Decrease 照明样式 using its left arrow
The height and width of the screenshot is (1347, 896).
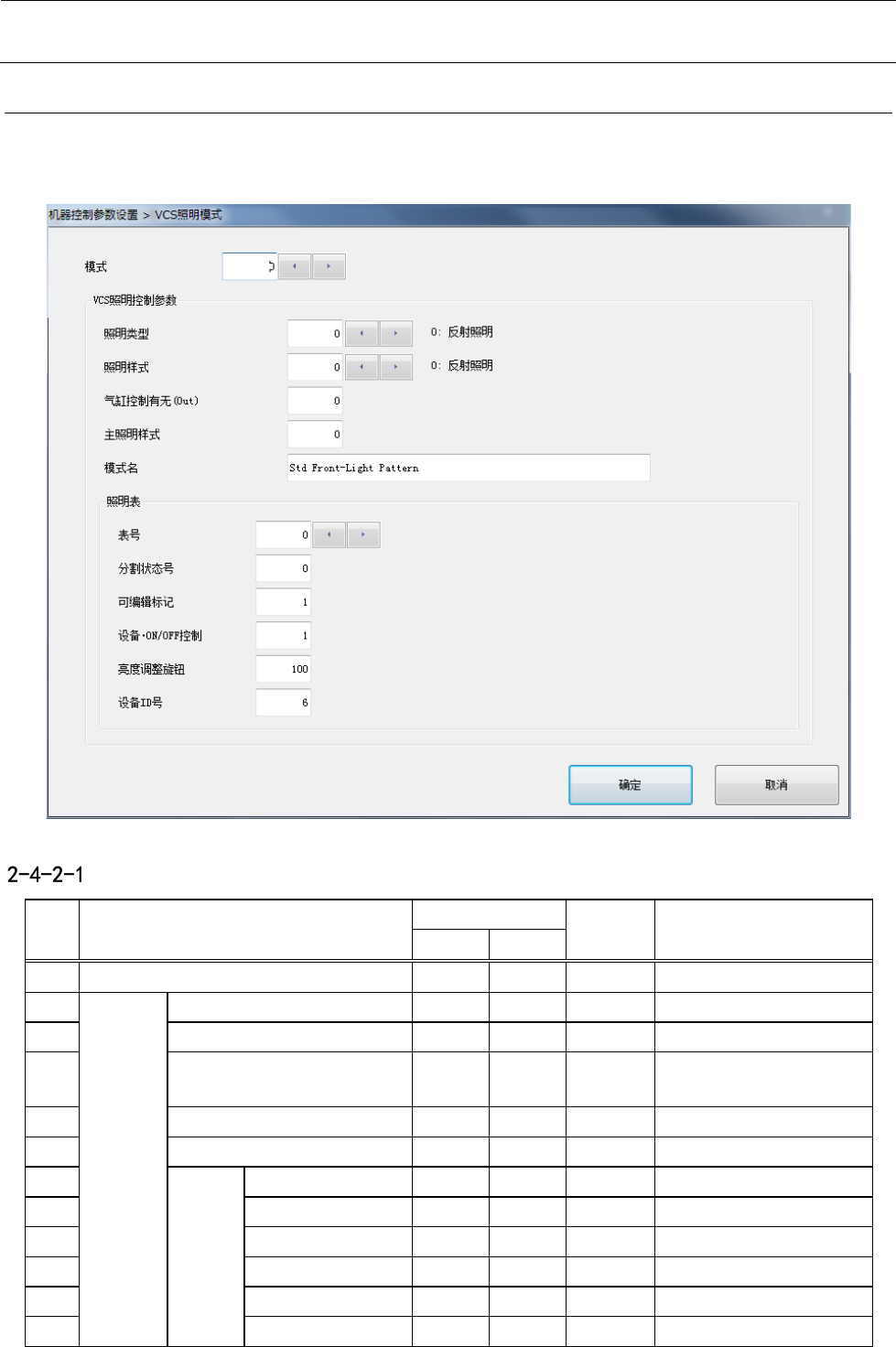coord(362,367)
